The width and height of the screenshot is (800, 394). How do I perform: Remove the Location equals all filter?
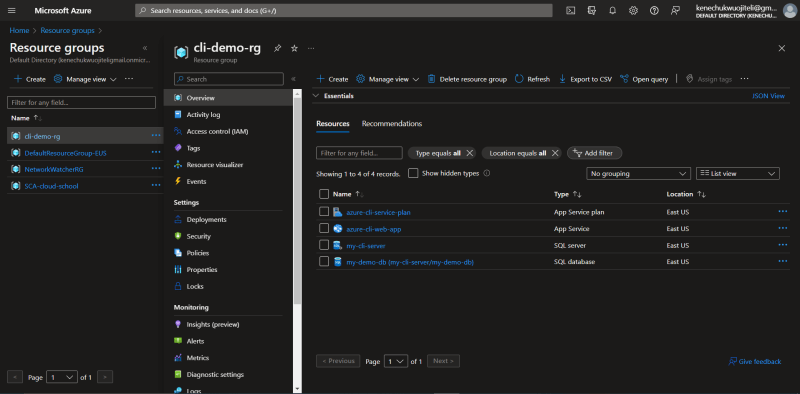click(556, 153)
